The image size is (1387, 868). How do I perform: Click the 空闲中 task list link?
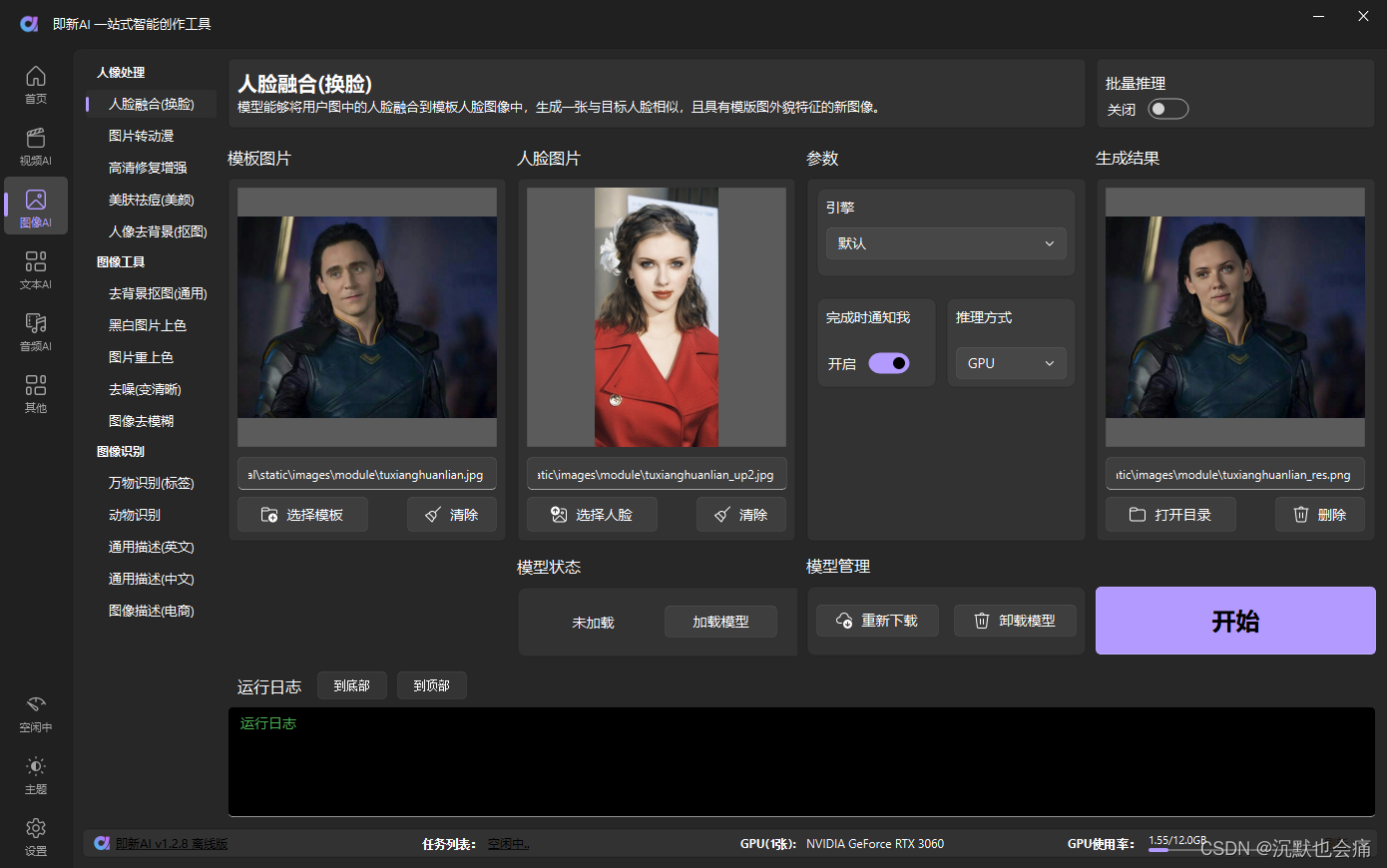click(x=509, y=844)
